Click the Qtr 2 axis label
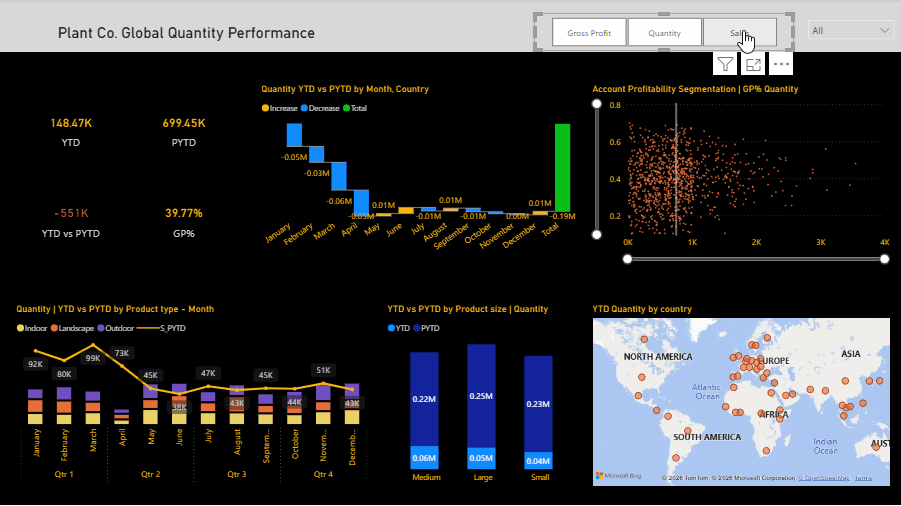 point(151,474)
